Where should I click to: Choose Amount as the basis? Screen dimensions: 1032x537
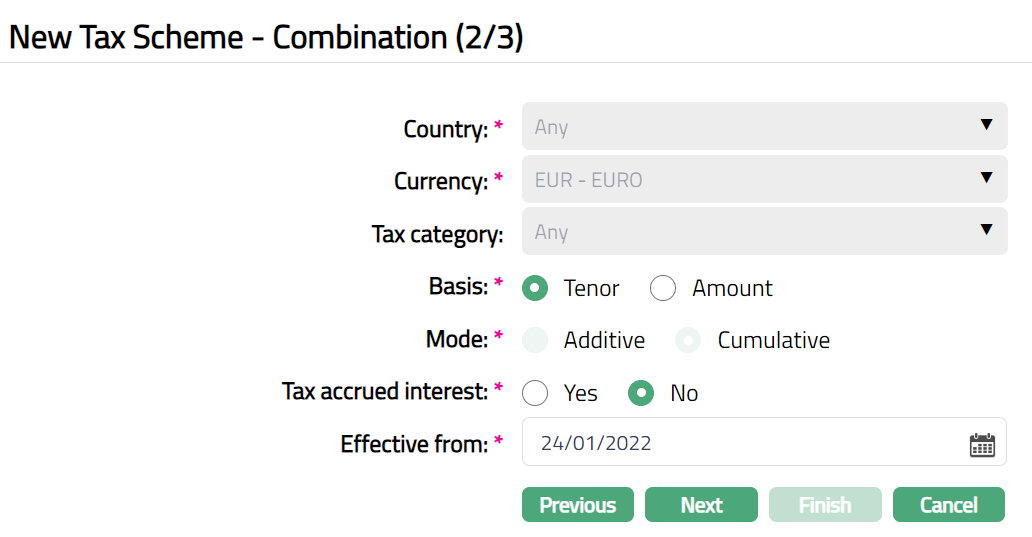click(x=663, y=289)
